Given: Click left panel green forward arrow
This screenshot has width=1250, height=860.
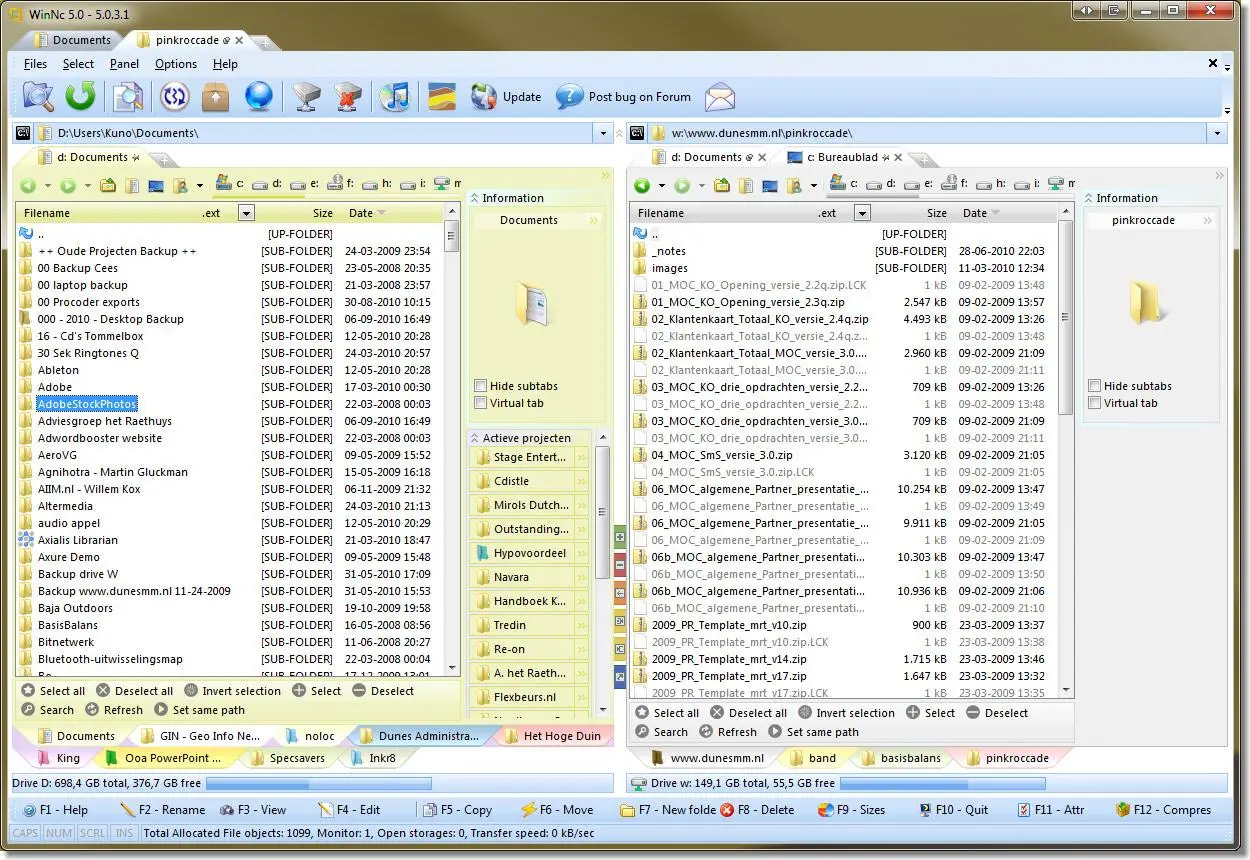Looking at the screenshot, I should tap(67, 185).
